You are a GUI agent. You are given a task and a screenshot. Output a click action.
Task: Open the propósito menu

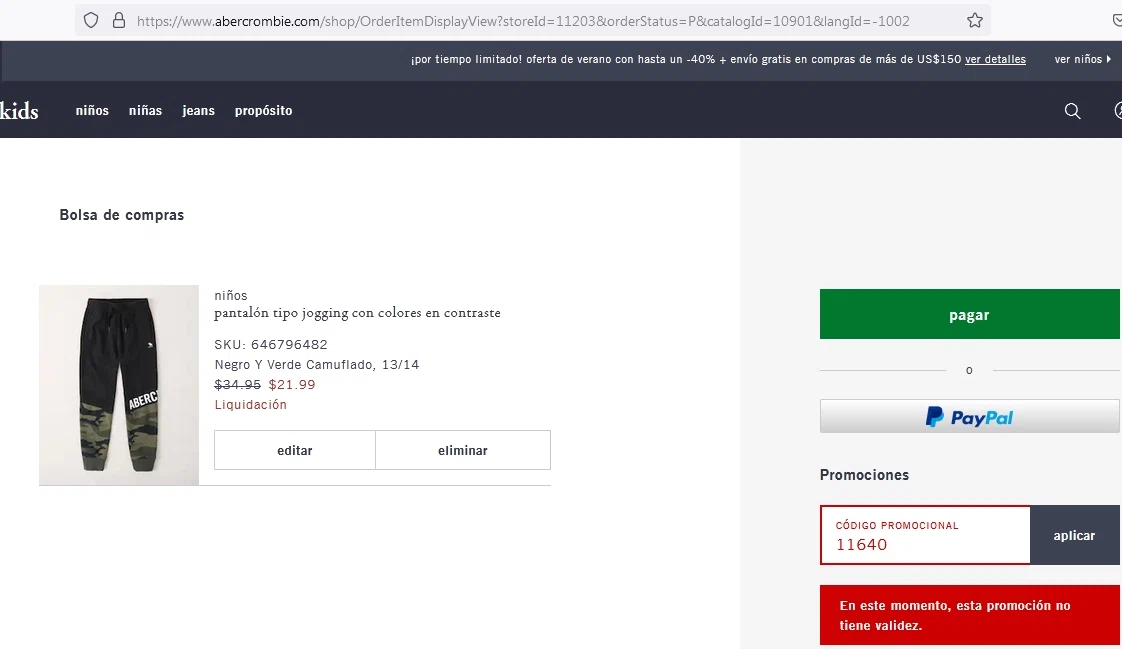tap(263, 111)
